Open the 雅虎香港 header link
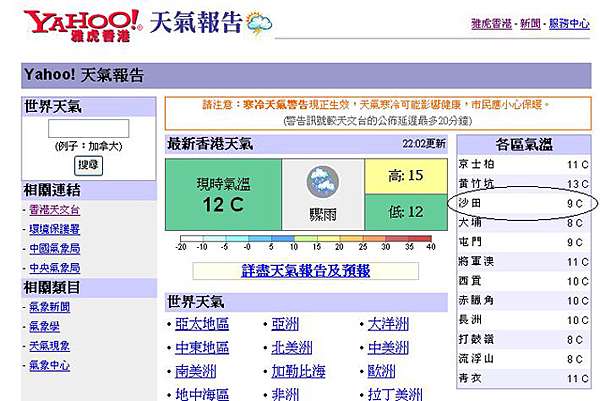The width and height of the screenshot is (600, 401). [491, 24]
